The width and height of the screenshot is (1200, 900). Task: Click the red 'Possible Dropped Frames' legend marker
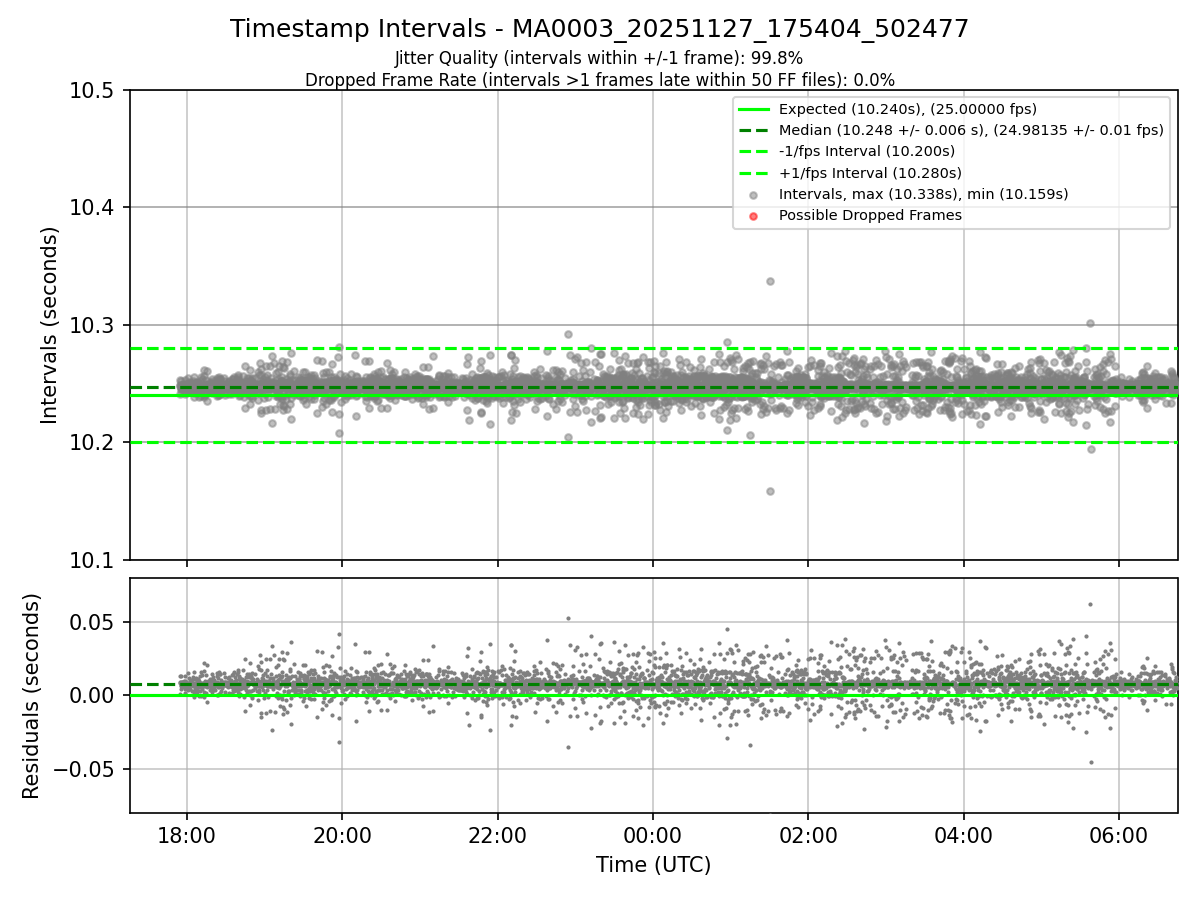[x=754, y=215]
